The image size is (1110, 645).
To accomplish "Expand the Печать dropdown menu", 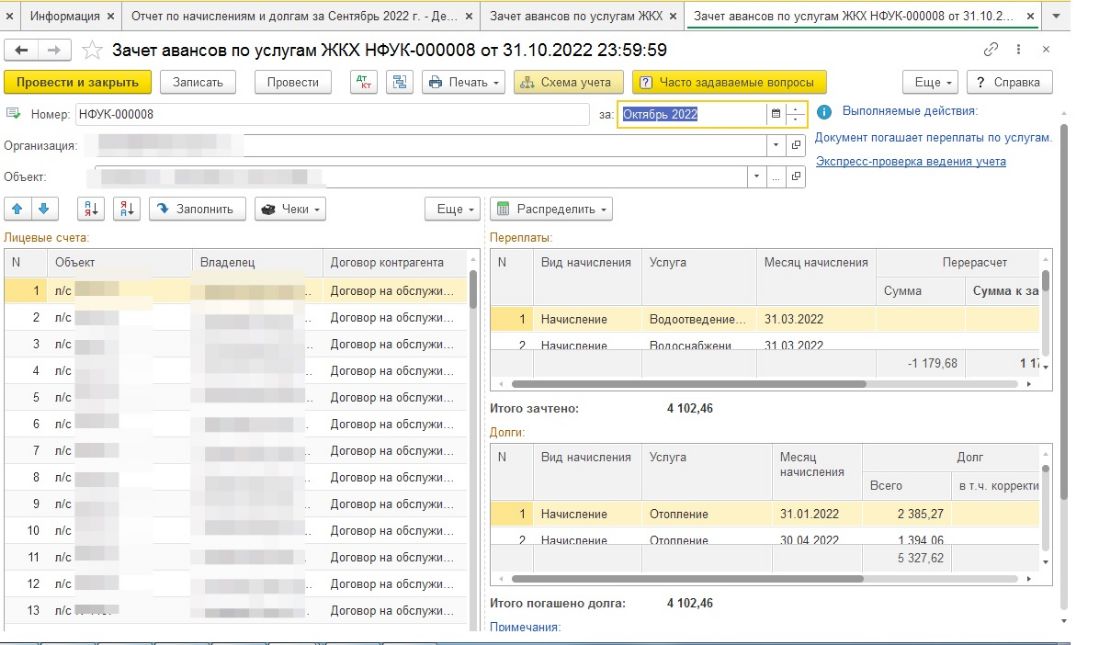I will [465, 82].
